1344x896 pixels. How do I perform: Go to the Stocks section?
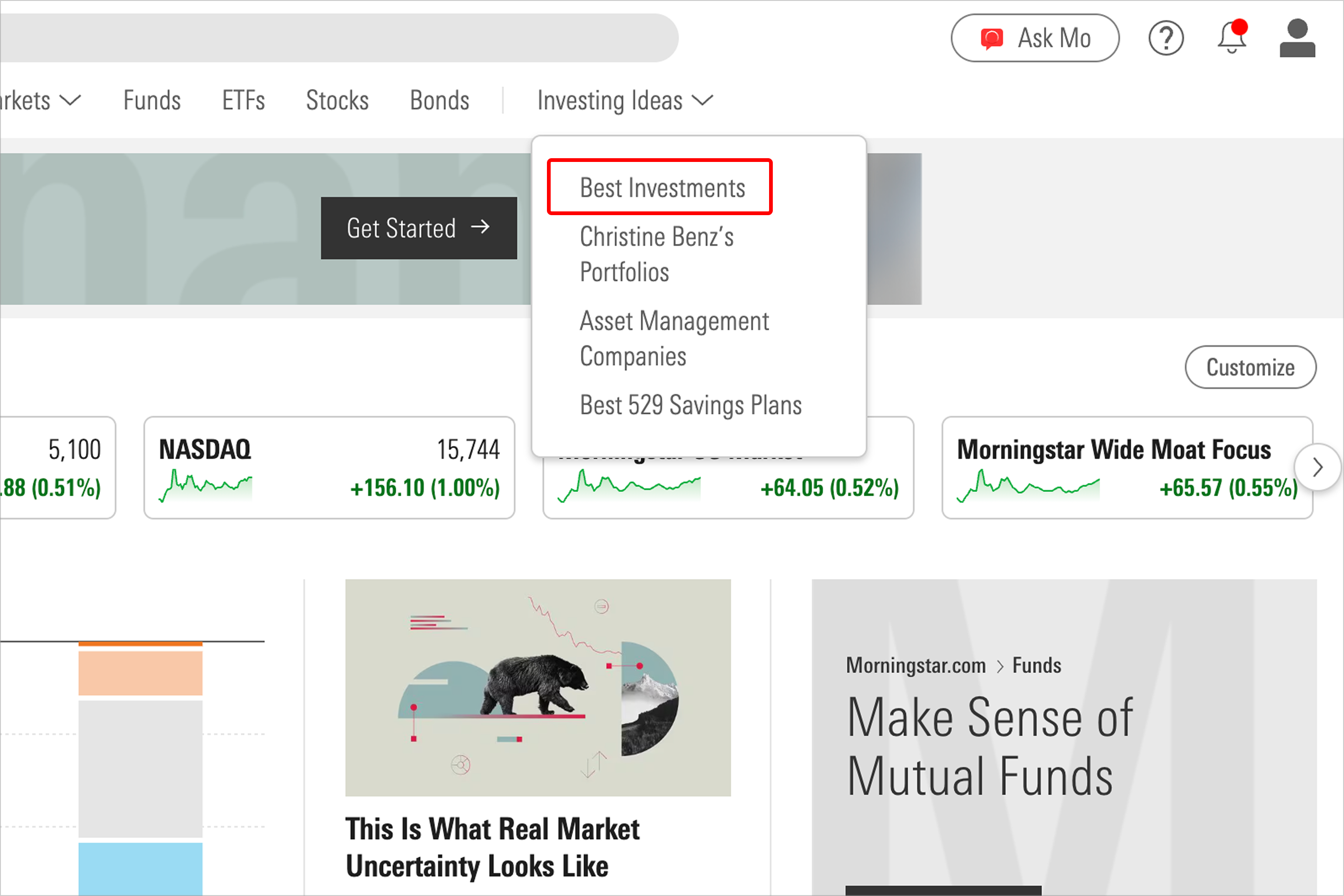click(337, 101)
